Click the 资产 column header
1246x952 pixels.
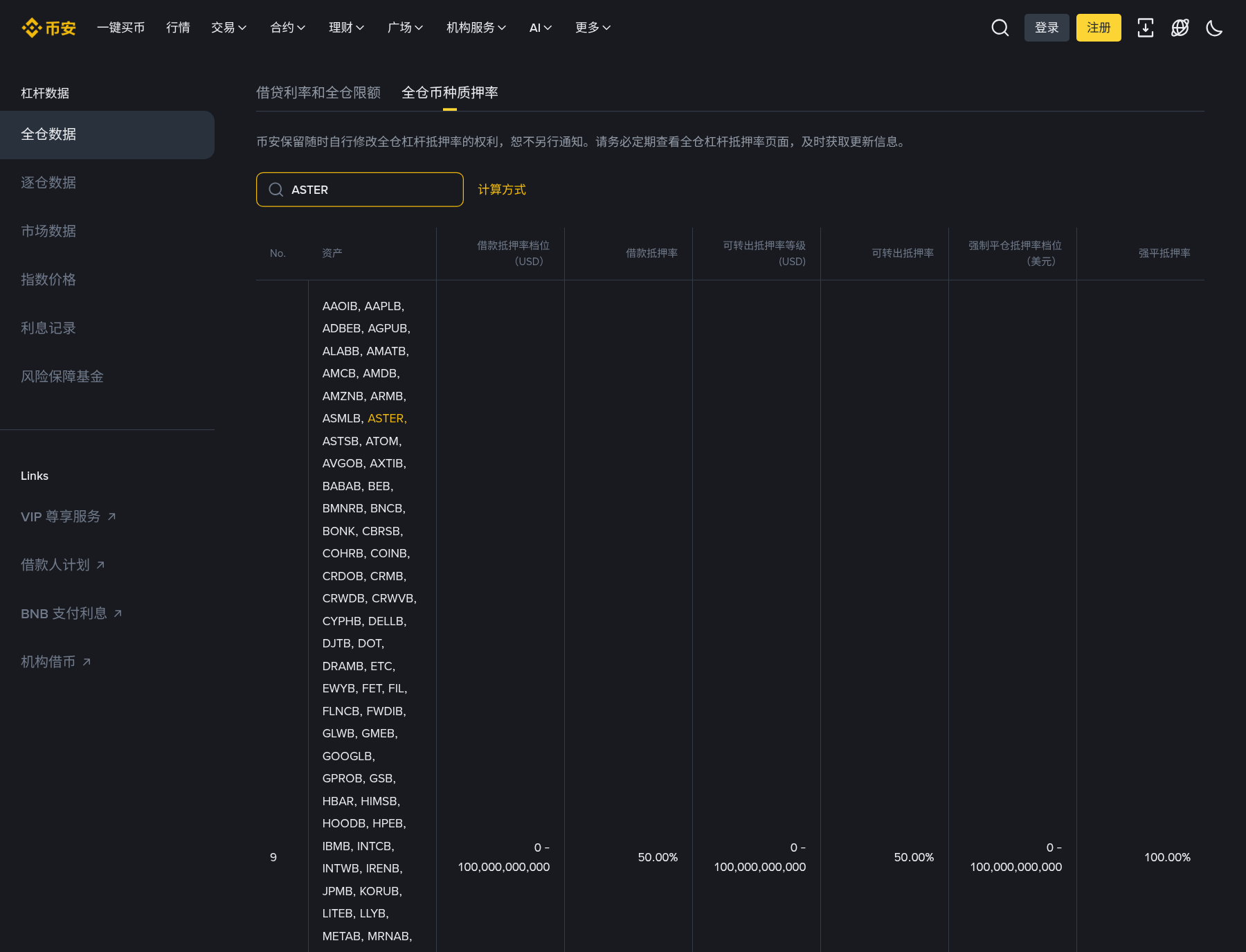click(332, 253)
